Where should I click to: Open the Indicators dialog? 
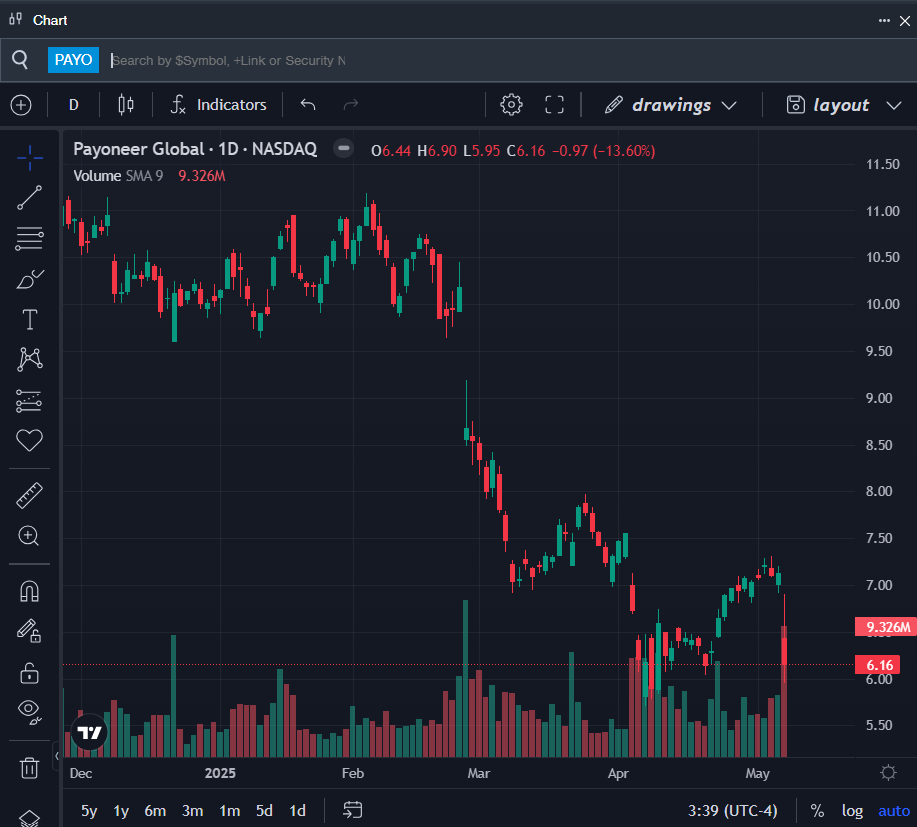219,105
